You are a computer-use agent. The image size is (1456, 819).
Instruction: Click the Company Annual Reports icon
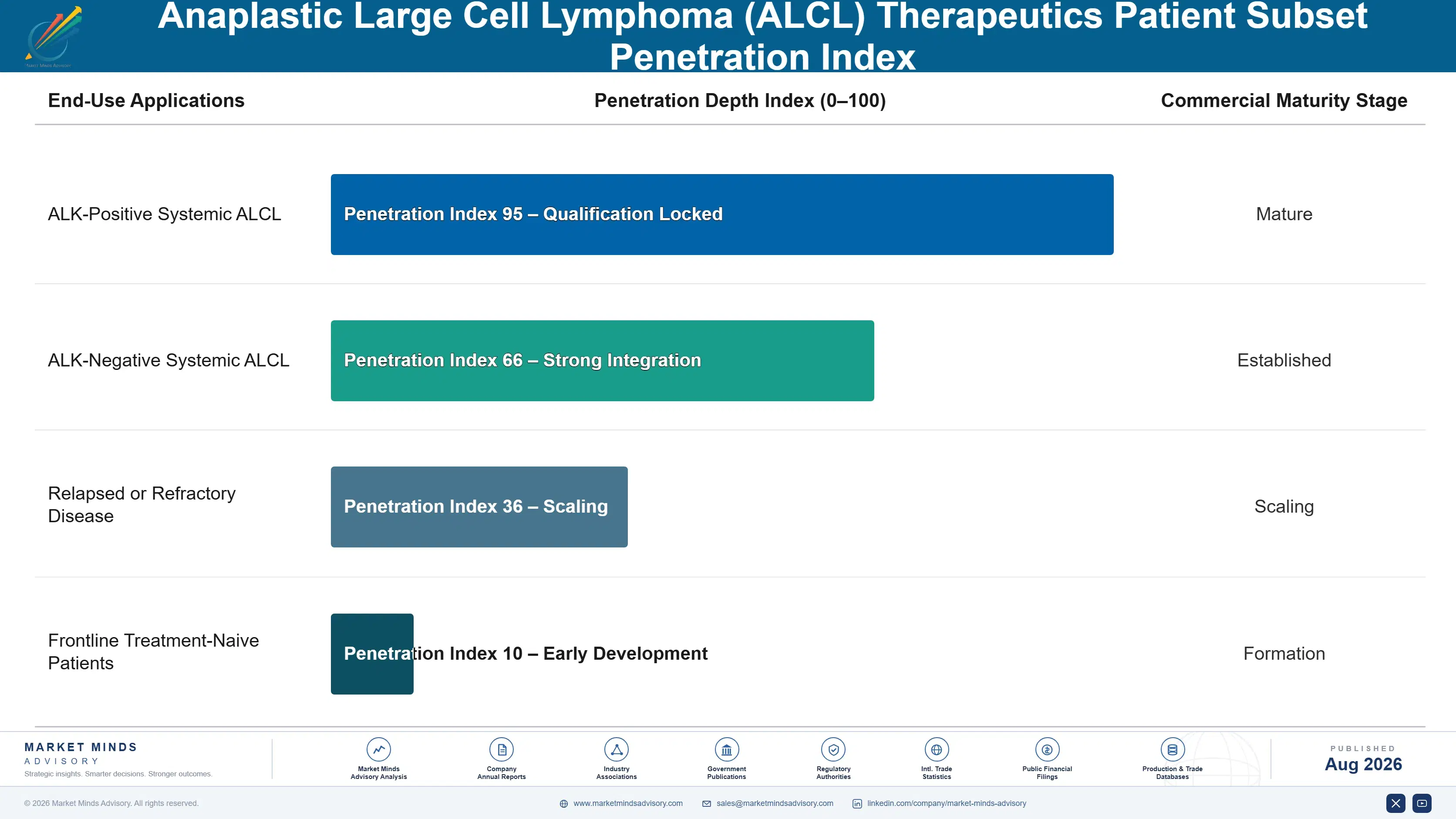[501, 749]
